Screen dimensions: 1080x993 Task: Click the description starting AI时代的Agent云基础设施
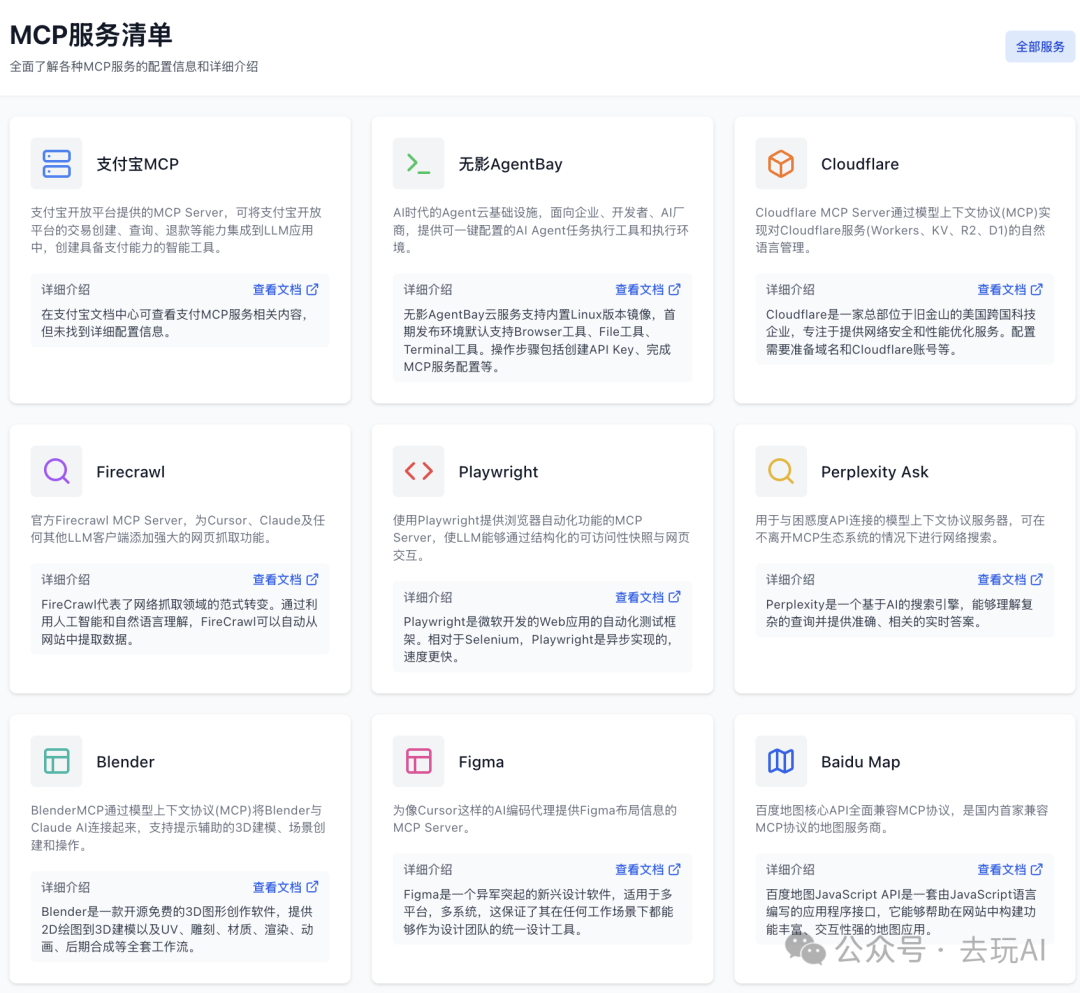[541, 230]
